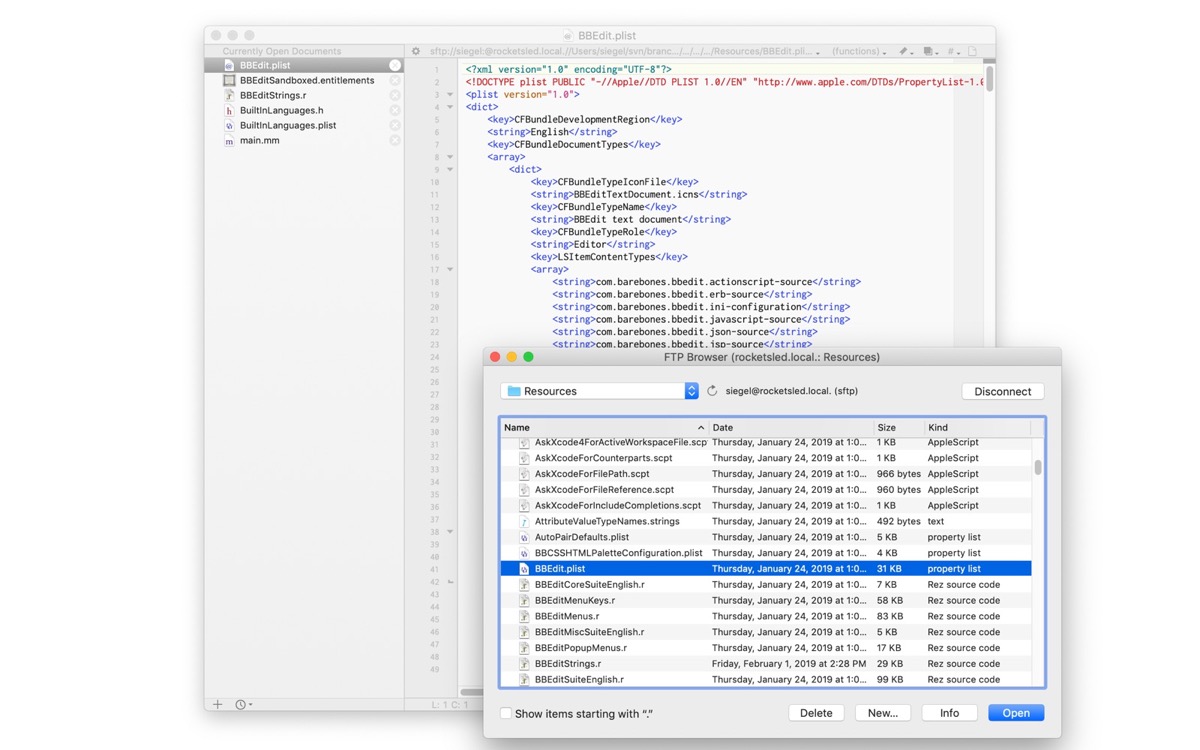Click the plus icon below the documents sidebar
Screen dimensions: 1200x750
pyautogui.click(x=218, y=704)
